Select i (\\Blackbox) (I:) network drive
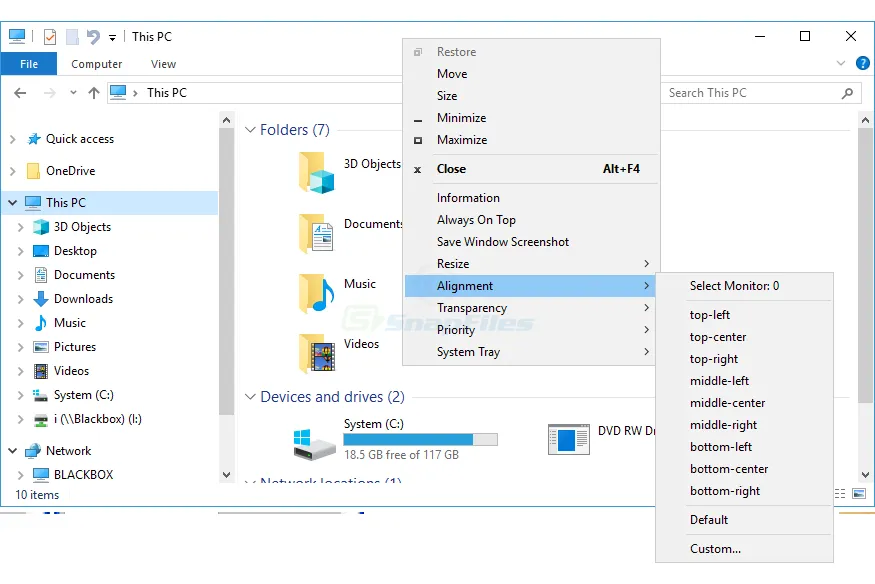 [98, 419]
